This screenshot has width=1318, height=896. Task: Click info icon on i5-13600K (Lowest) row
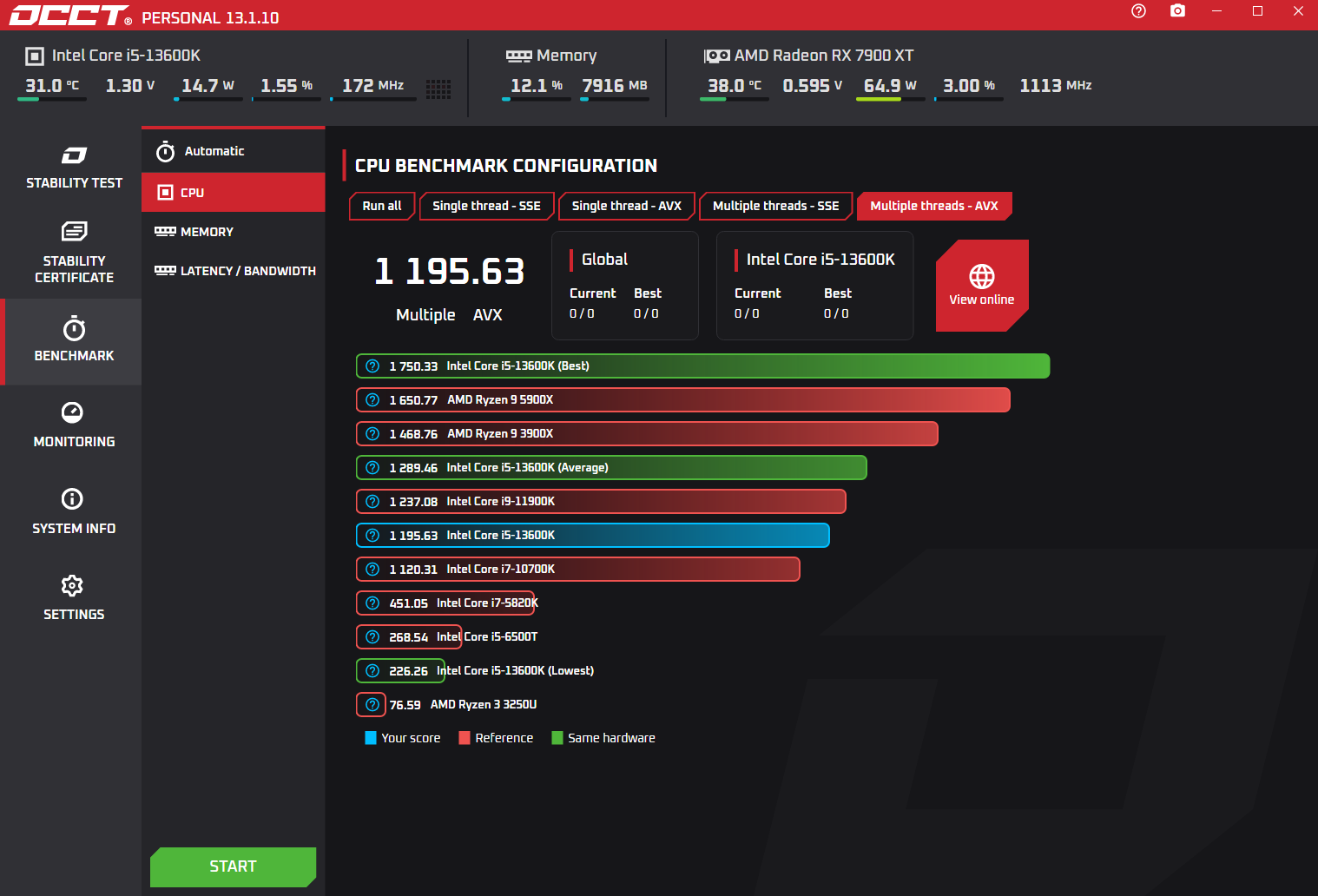[372, 671]
